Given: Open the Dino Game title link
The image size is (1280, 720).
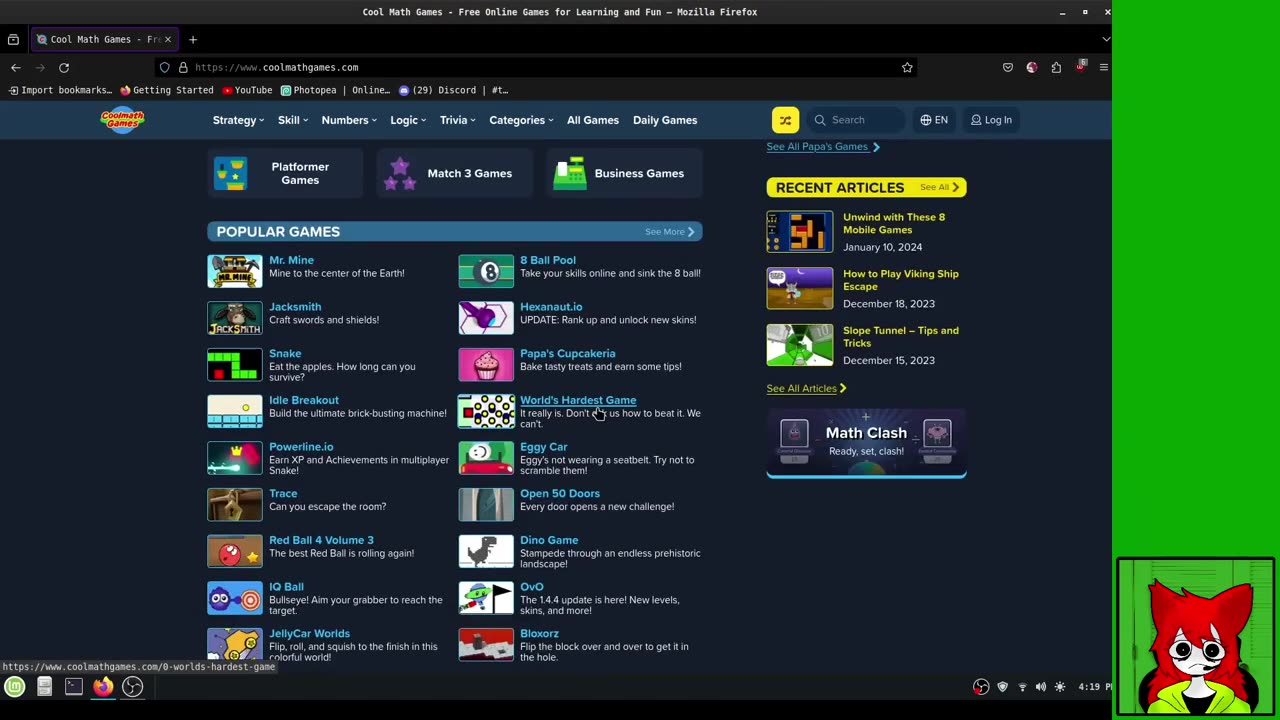Looking at the screenshot, I should [549, 540].
